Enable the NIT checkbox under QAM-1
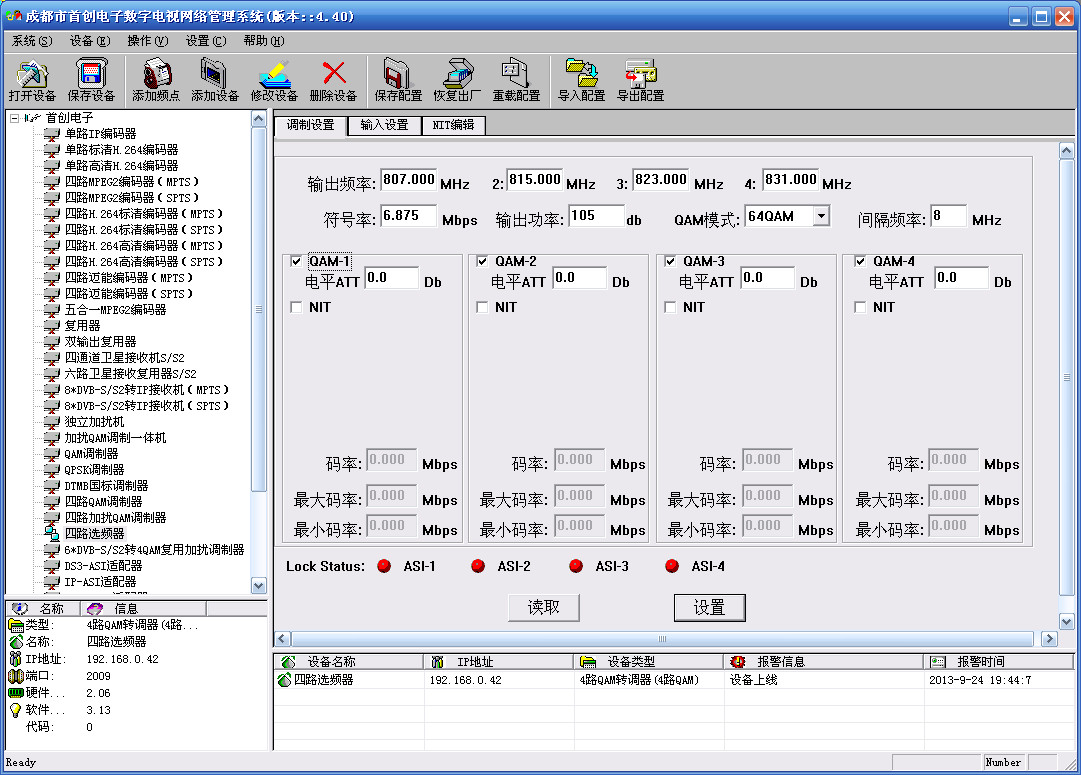This screenshot has height=775, width=1081. pos(296,308)
